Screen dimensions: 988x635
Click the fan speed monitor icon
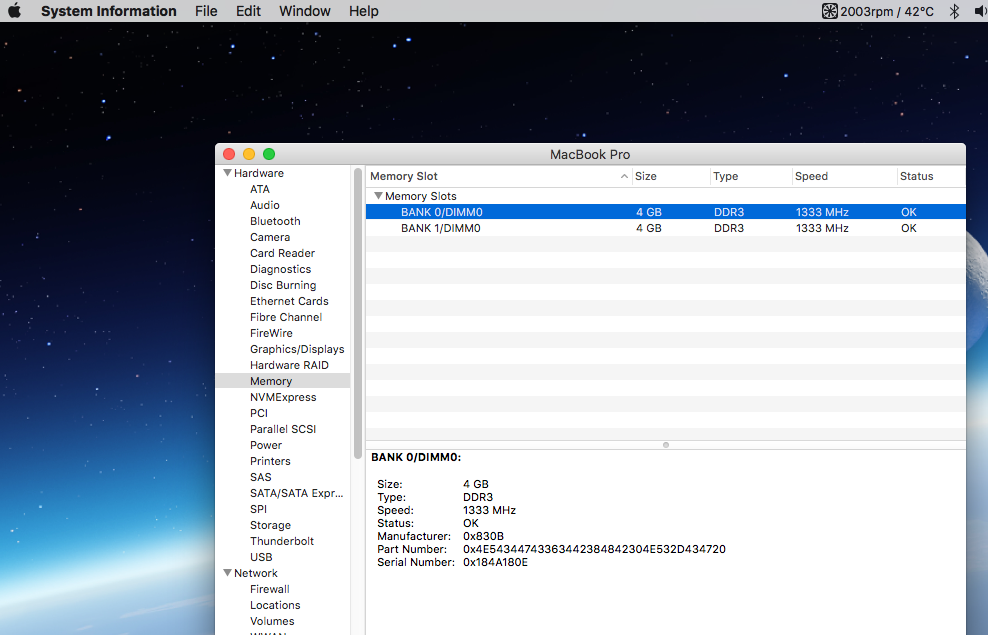[829, 11]
